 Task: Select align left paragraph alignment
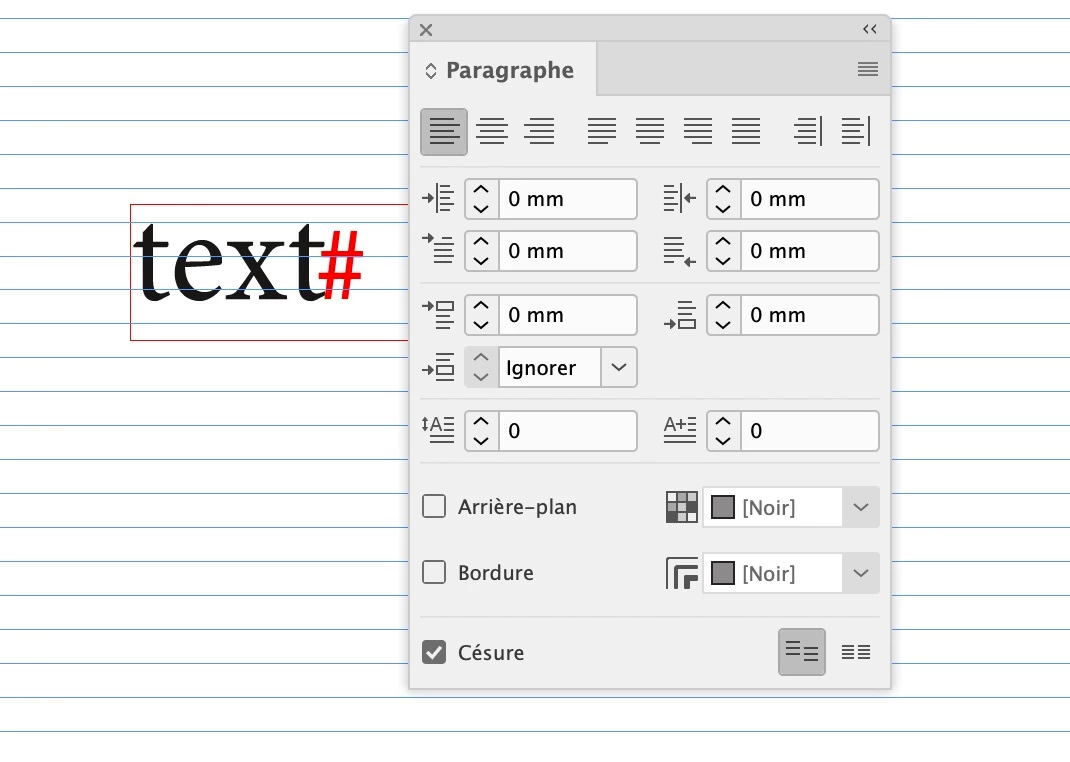click(444, 132)
